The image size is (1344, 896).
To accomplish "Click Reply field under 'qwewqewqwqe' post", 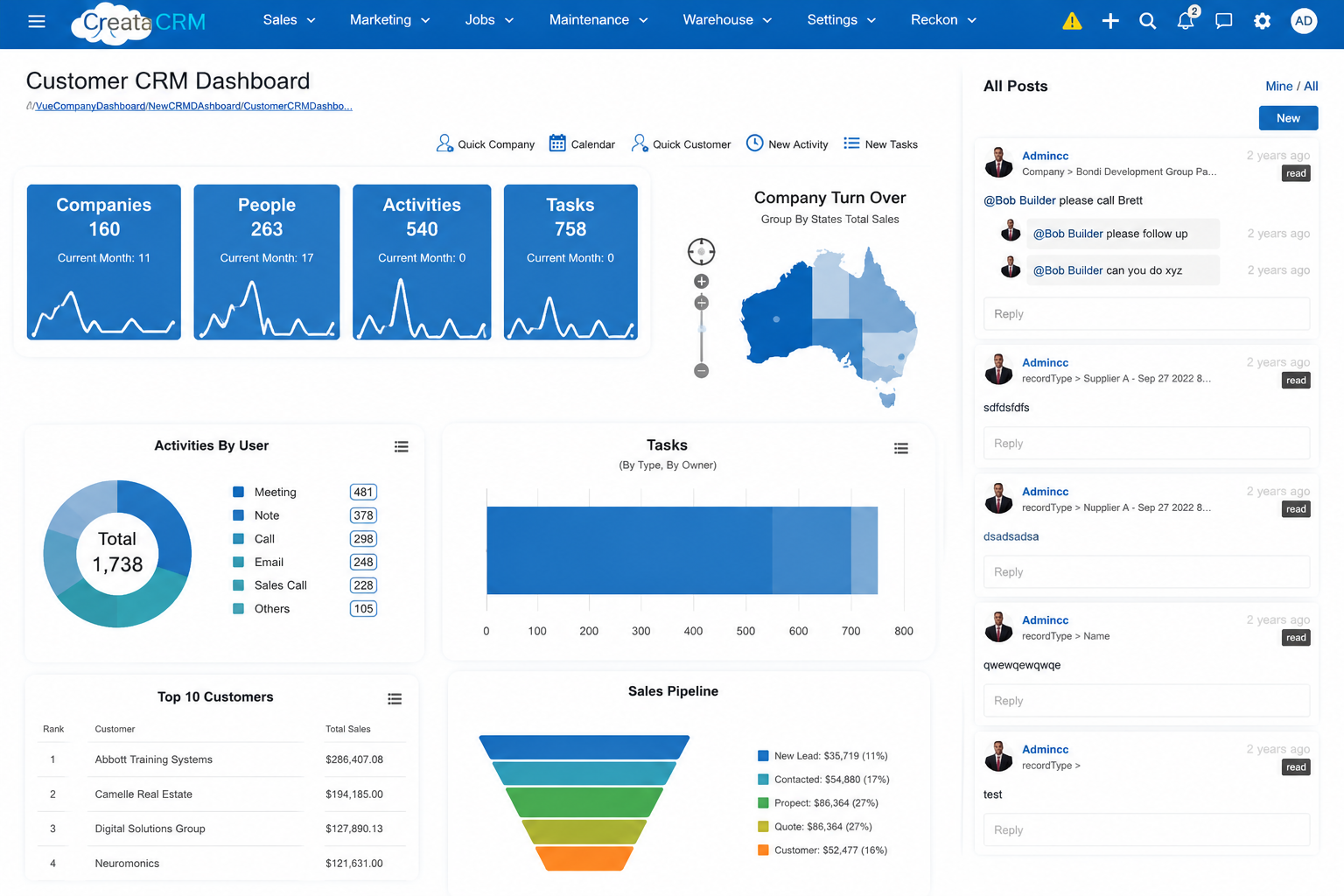I will [x=1146, y=701].
